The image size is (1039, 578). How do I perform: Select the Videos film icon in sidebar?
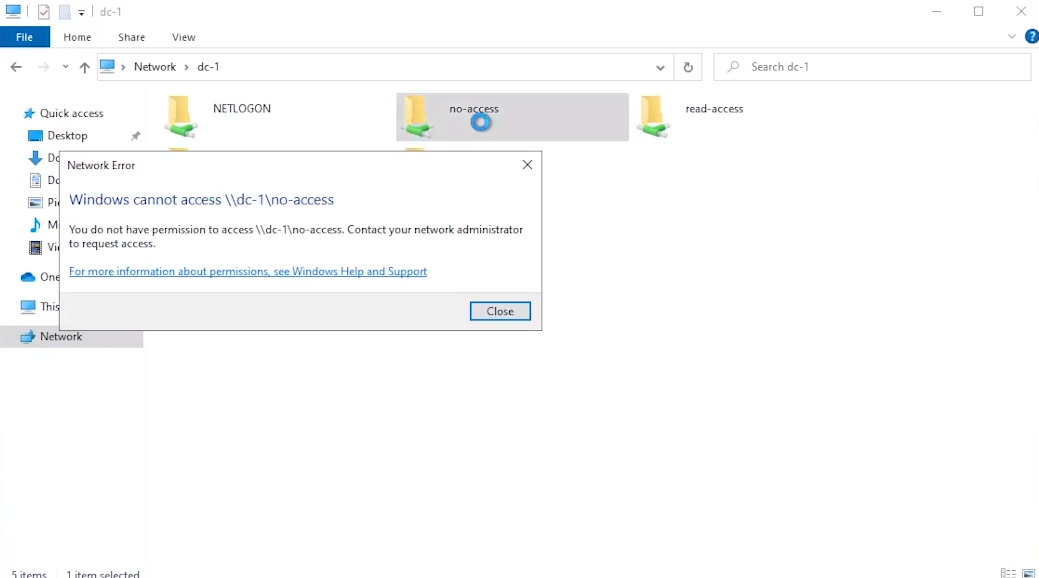[35, 247]
